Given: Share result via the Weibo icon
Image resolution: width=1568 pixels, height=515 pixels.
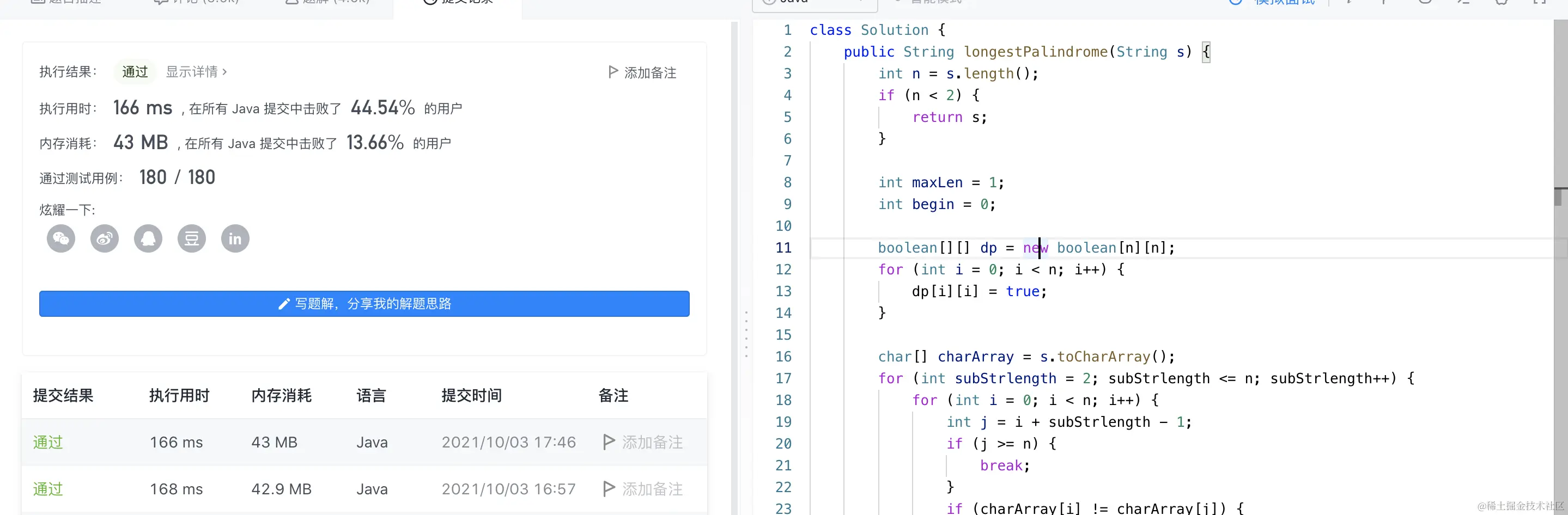Looking at the screenshot, I should (105, 238).
